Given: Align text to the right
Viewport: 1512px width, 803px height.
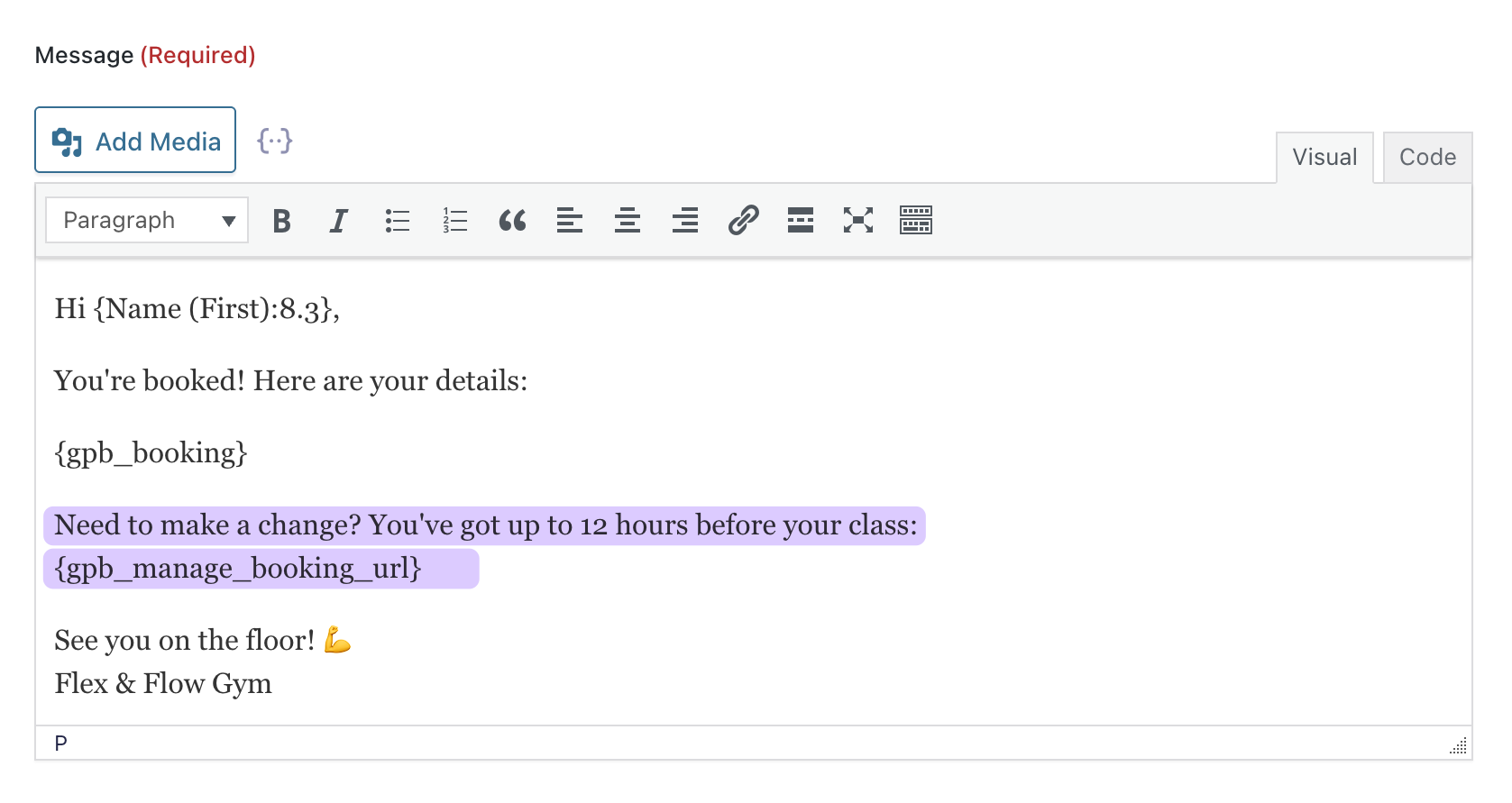Looking at the screenshot, I should click(x=685, y=221).
